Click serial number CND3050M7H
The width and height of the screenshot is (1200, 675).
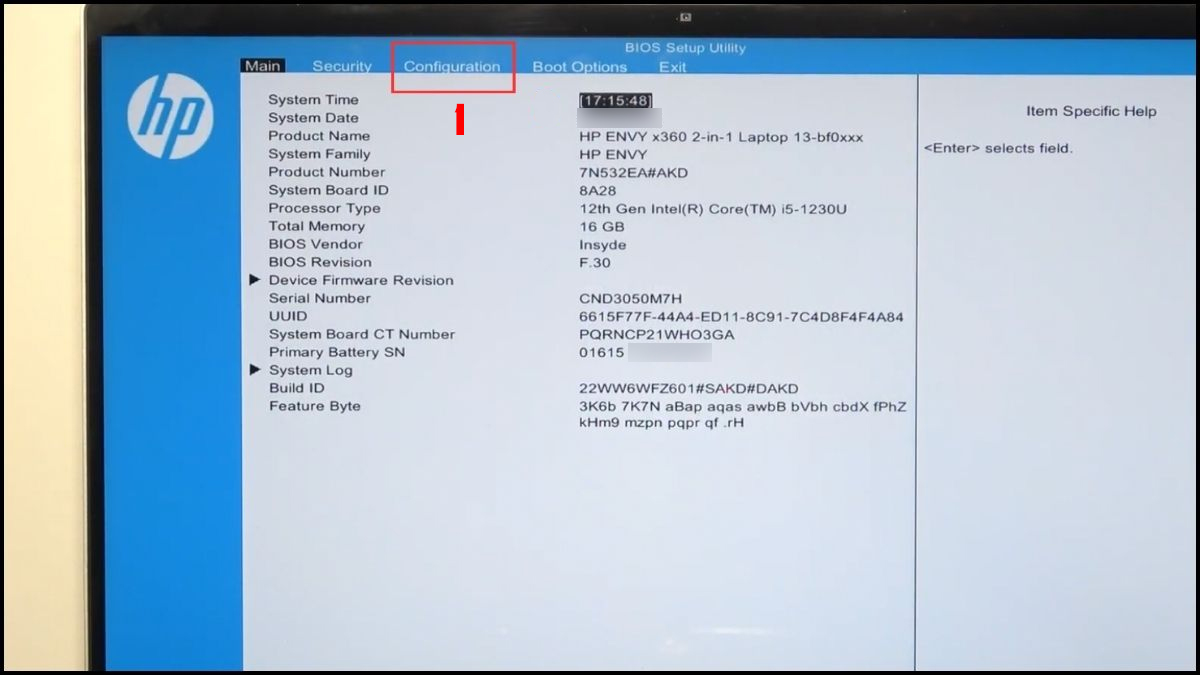(630, 299)
